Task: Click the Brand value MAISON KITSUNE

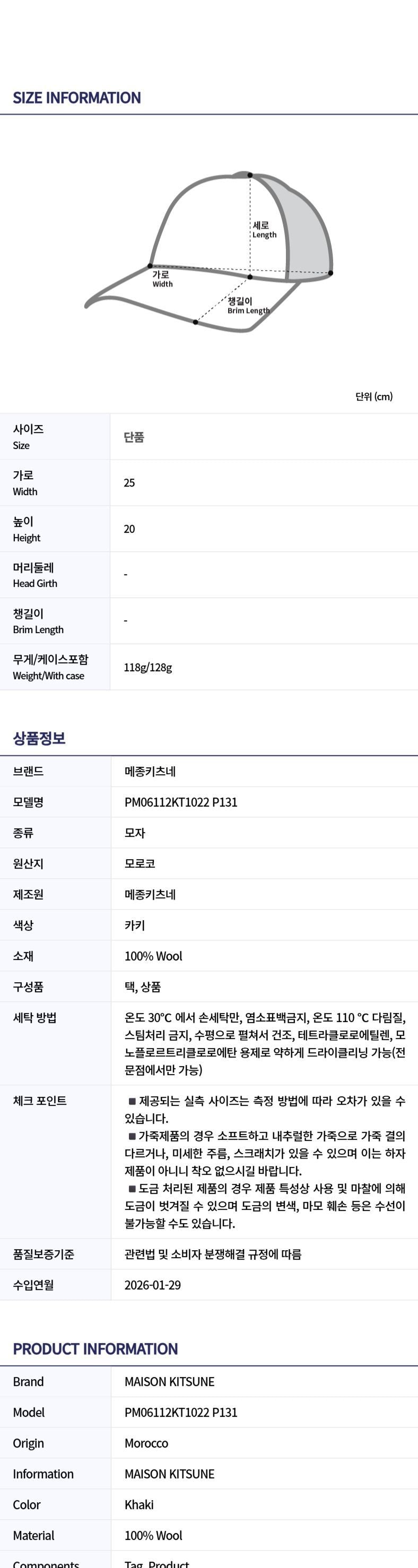Action: tap(170, 1382)
